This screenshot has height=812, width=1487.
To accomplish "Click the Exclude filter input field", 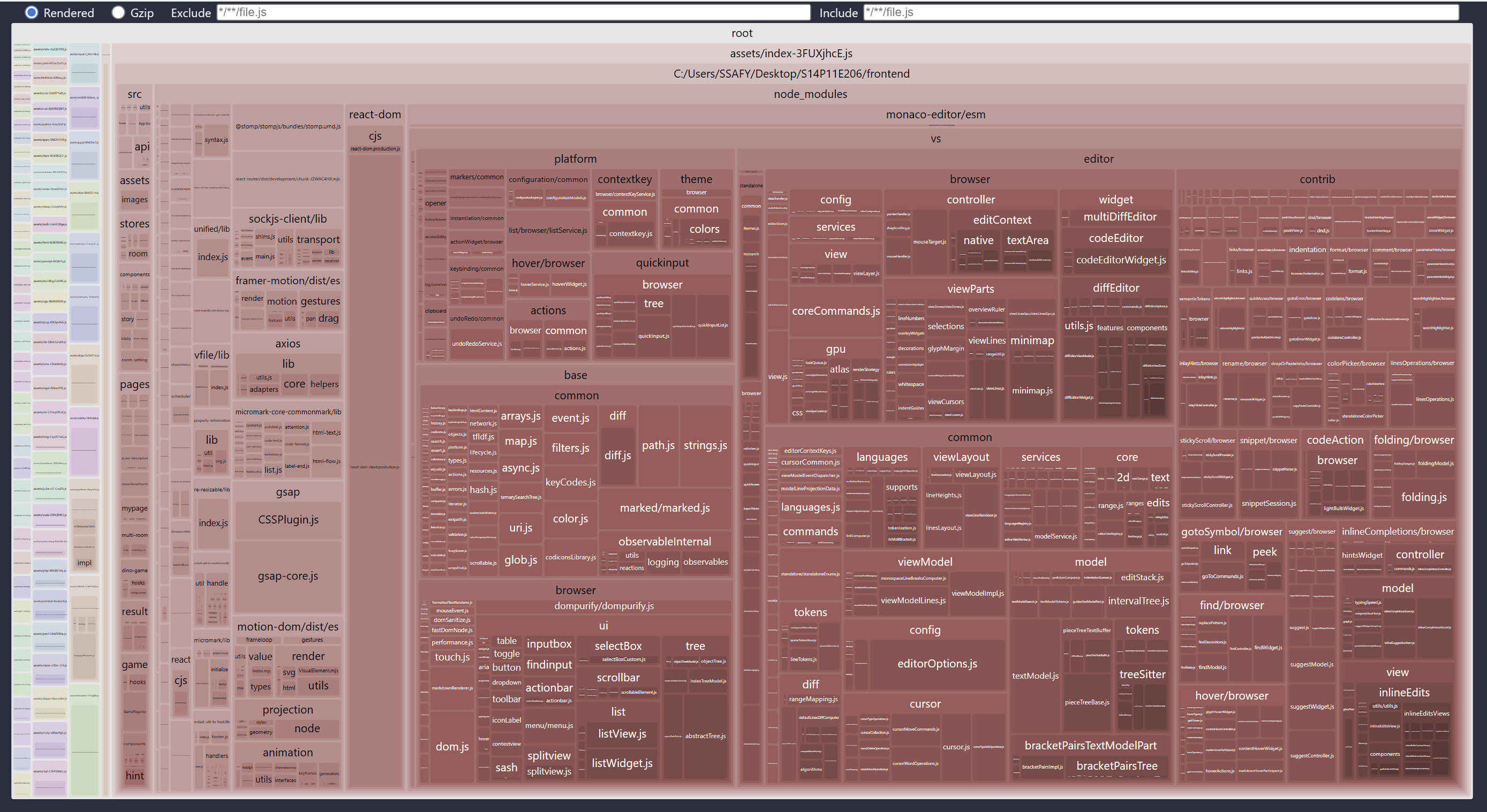I will (512, 12).
